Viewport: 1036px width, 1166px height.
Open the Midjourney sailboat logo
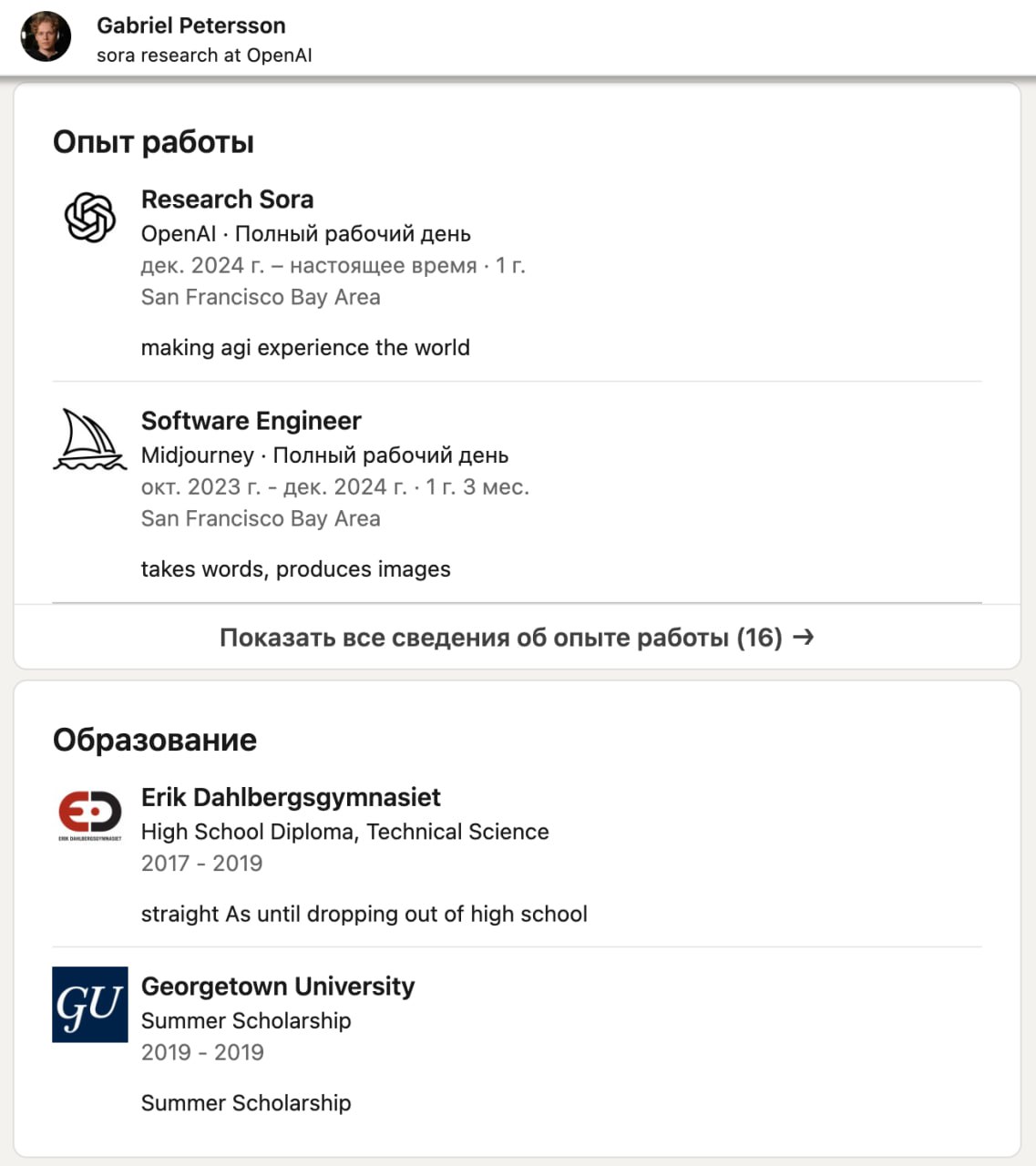[89, 440]
